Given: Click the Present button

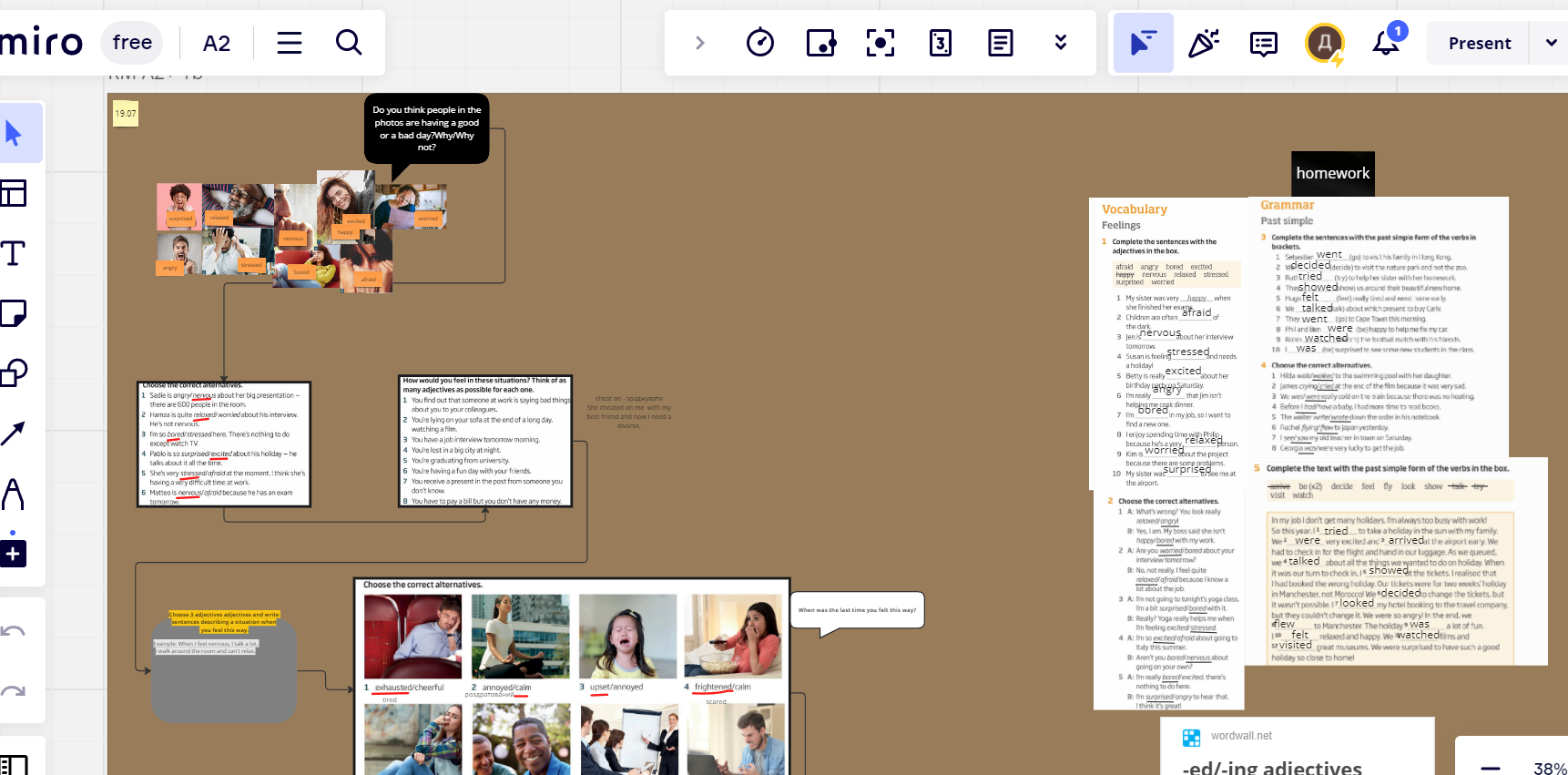Looking at the screenshot, I should click(x=1480, y=43).
